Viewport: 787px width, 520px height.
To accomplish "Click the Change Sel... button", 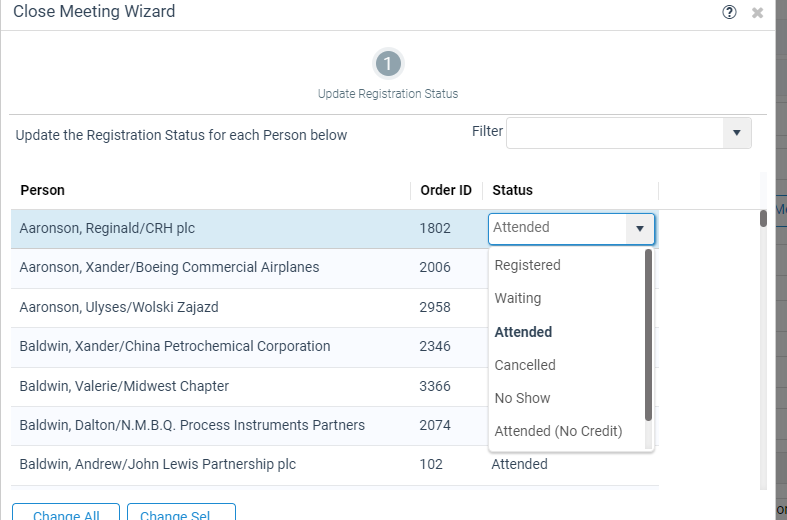I will pos(181,512).
